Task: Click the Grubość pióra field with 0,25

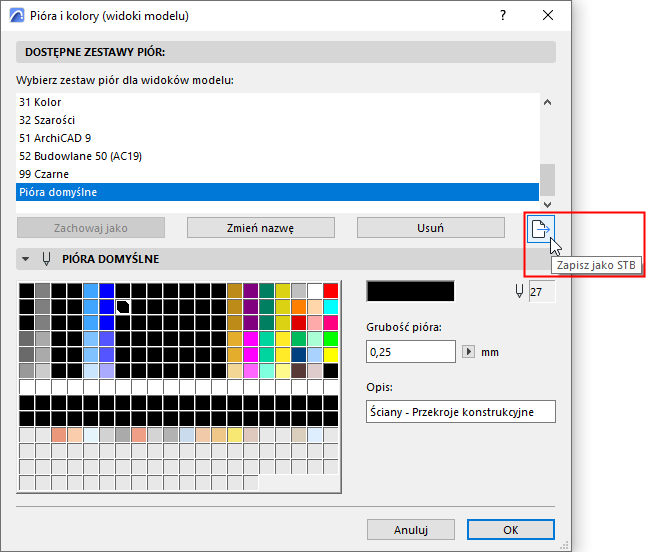Action: click(x=411, y=351)
